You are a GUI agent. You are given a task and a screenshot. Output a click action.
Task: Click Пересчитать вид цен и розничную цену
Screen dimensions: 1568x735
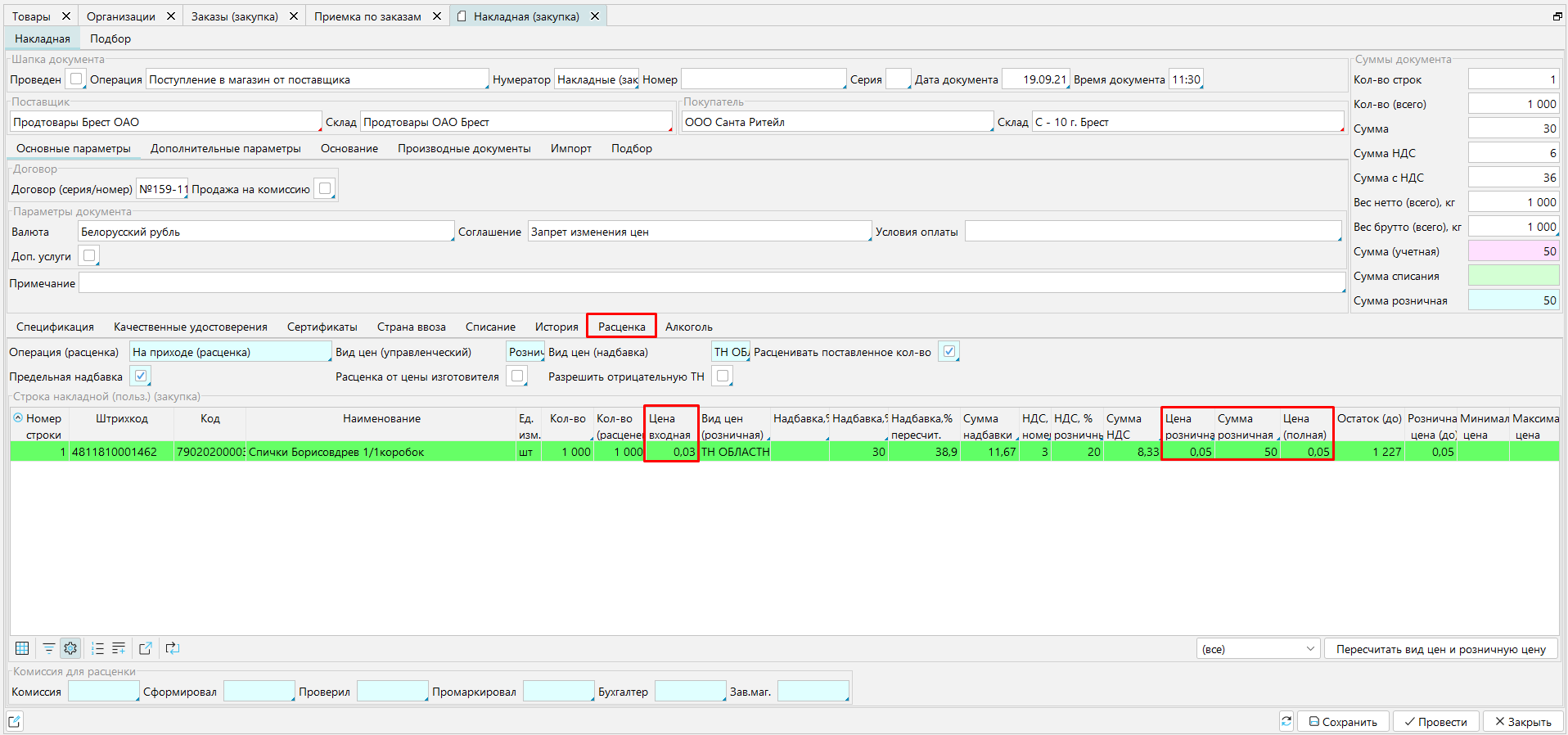pos(1440,649)
